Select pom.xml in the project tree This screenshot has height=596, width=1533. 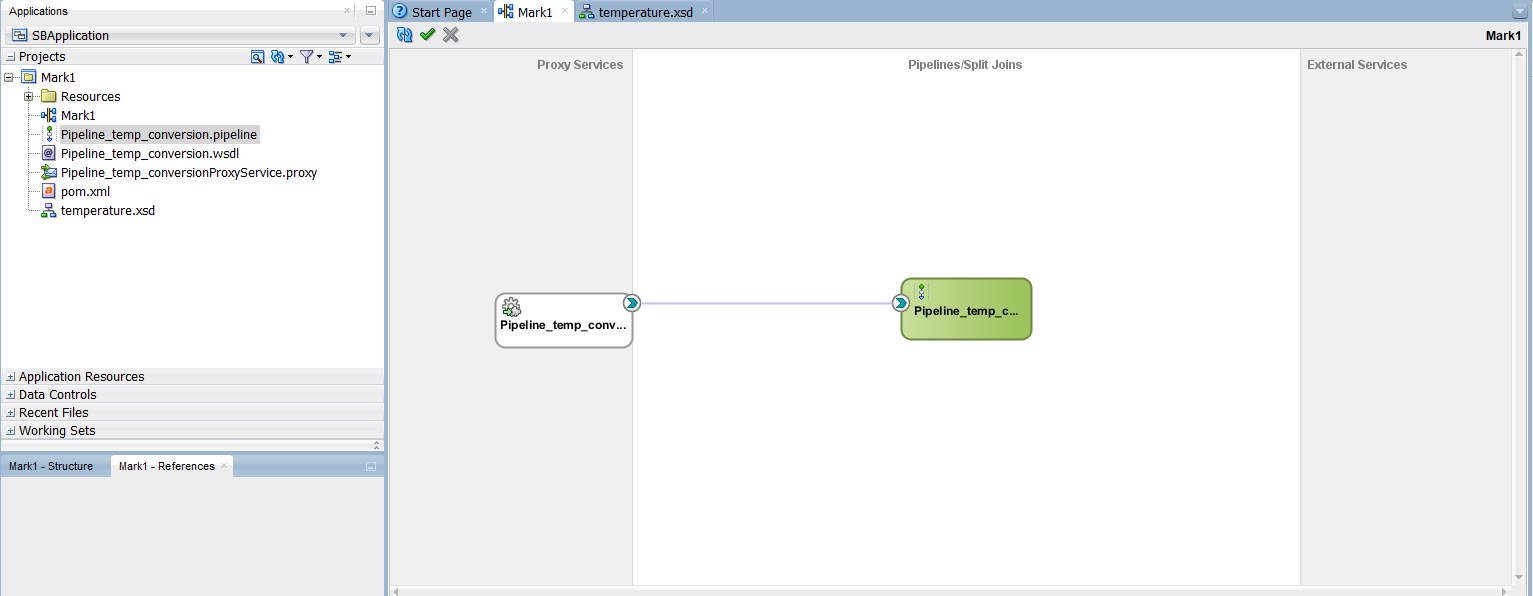pyautogui.click(x=85, y=192)
